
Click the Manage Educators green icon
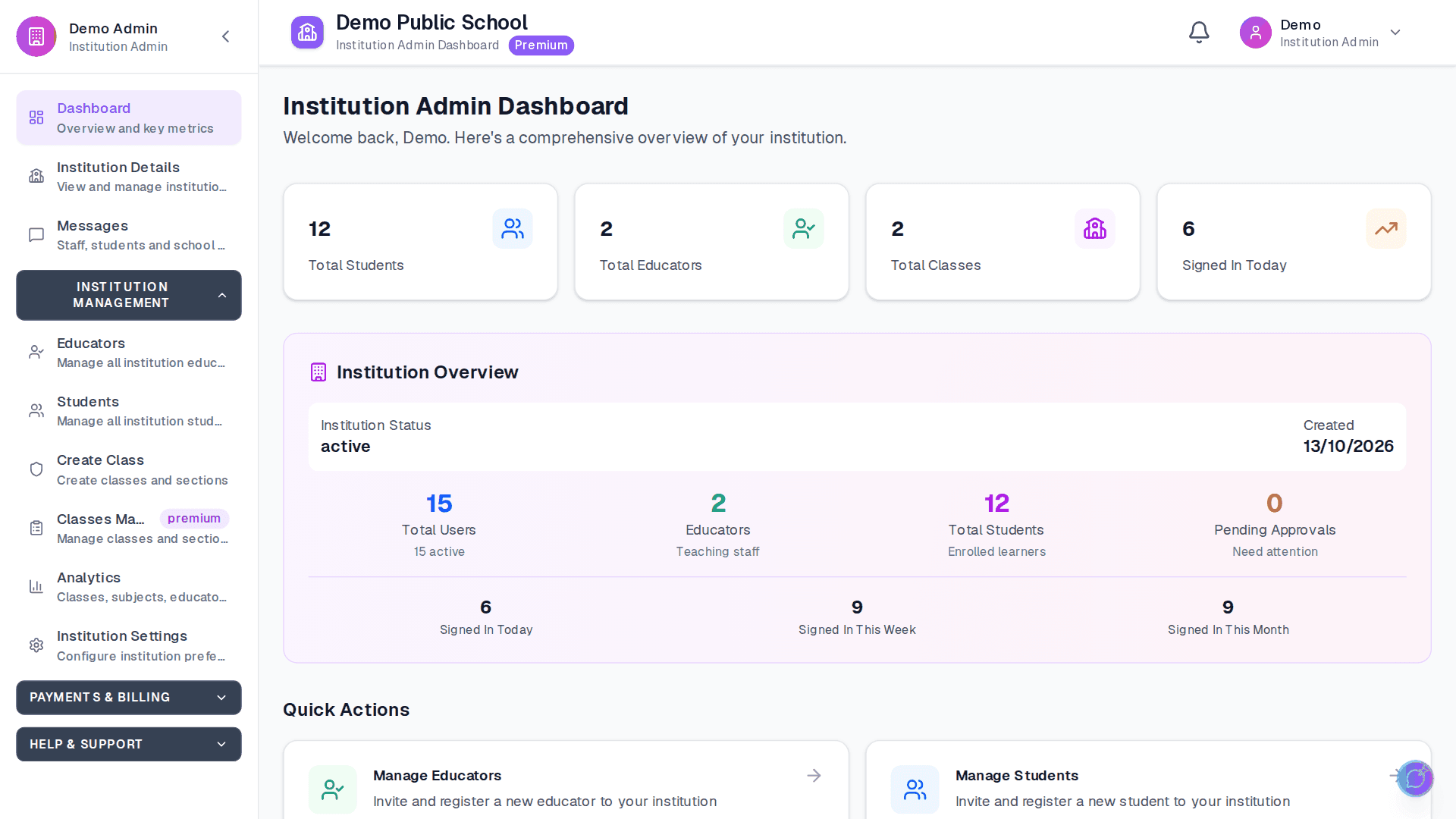(333, 789)
